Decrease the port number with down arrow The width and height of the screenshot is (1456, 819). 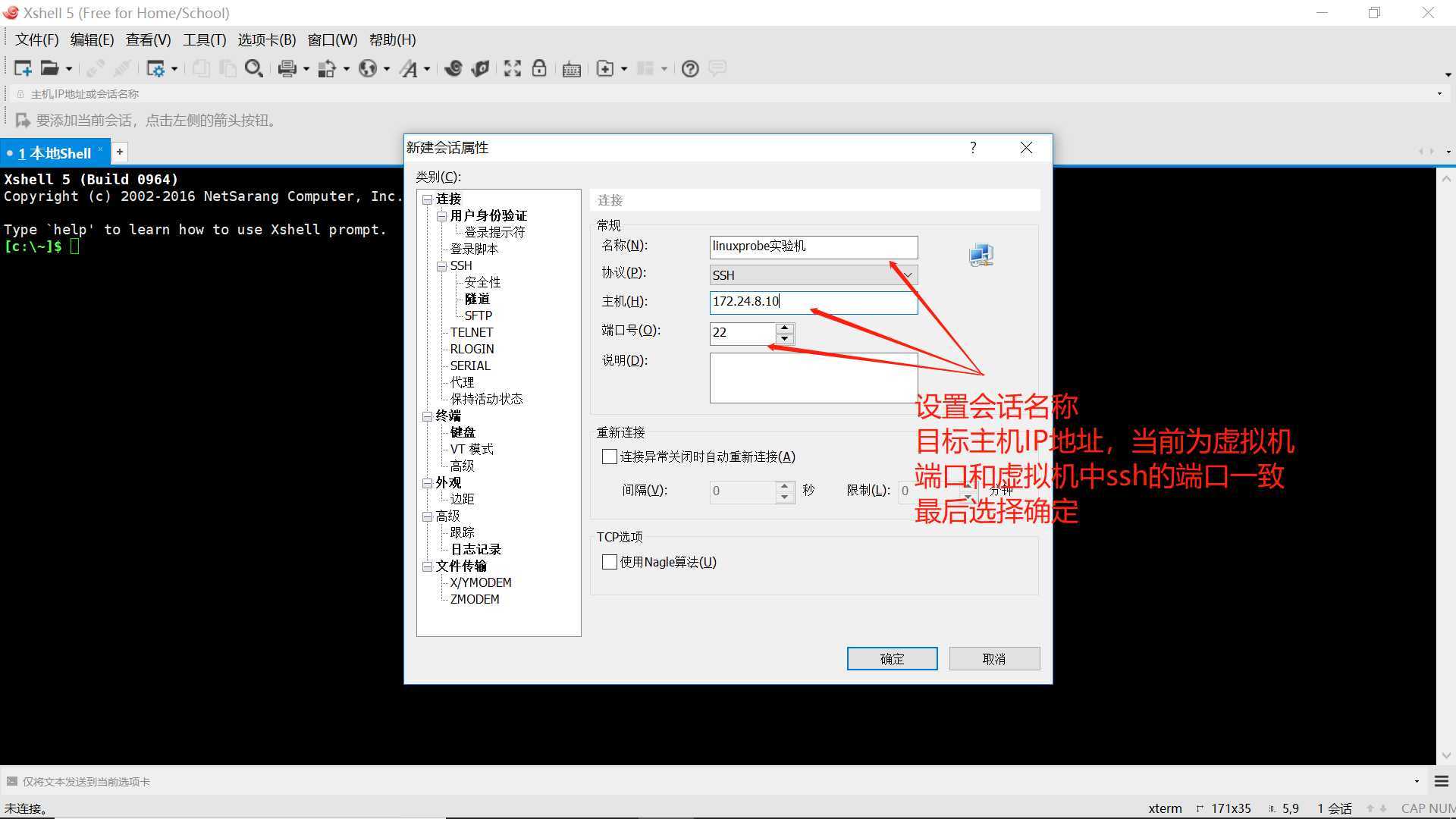pyautogui.click(x=785, y=339)
